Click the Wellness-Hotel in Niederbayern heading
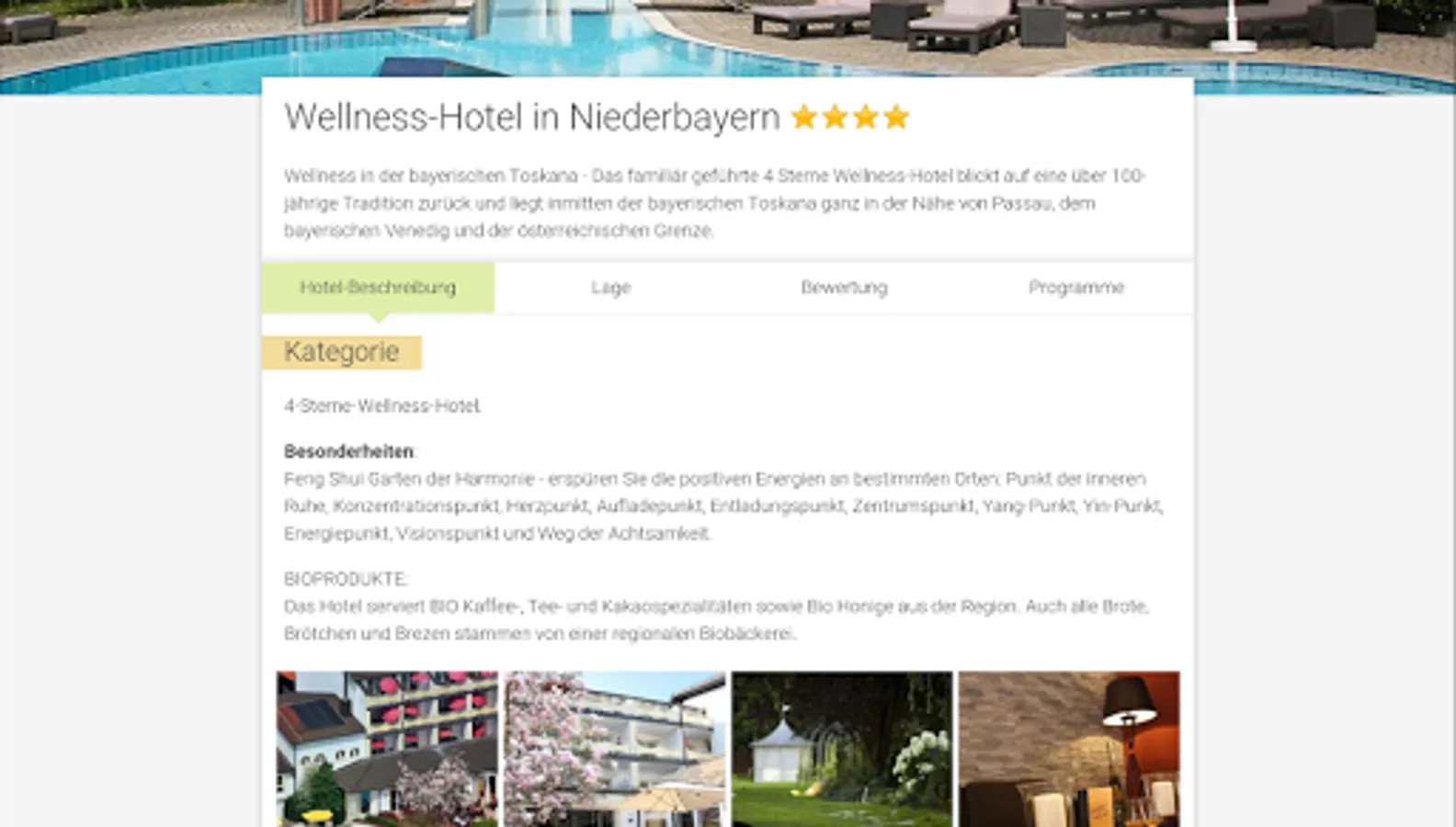This screenshot has width=1456, height=827. [x=531, y=118]
